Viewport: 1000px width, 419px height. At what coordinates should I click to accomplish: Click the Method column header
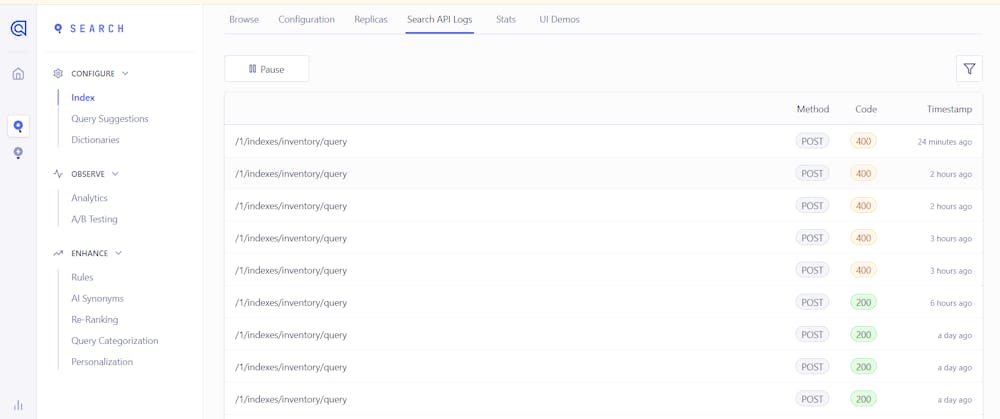(812, 109)
